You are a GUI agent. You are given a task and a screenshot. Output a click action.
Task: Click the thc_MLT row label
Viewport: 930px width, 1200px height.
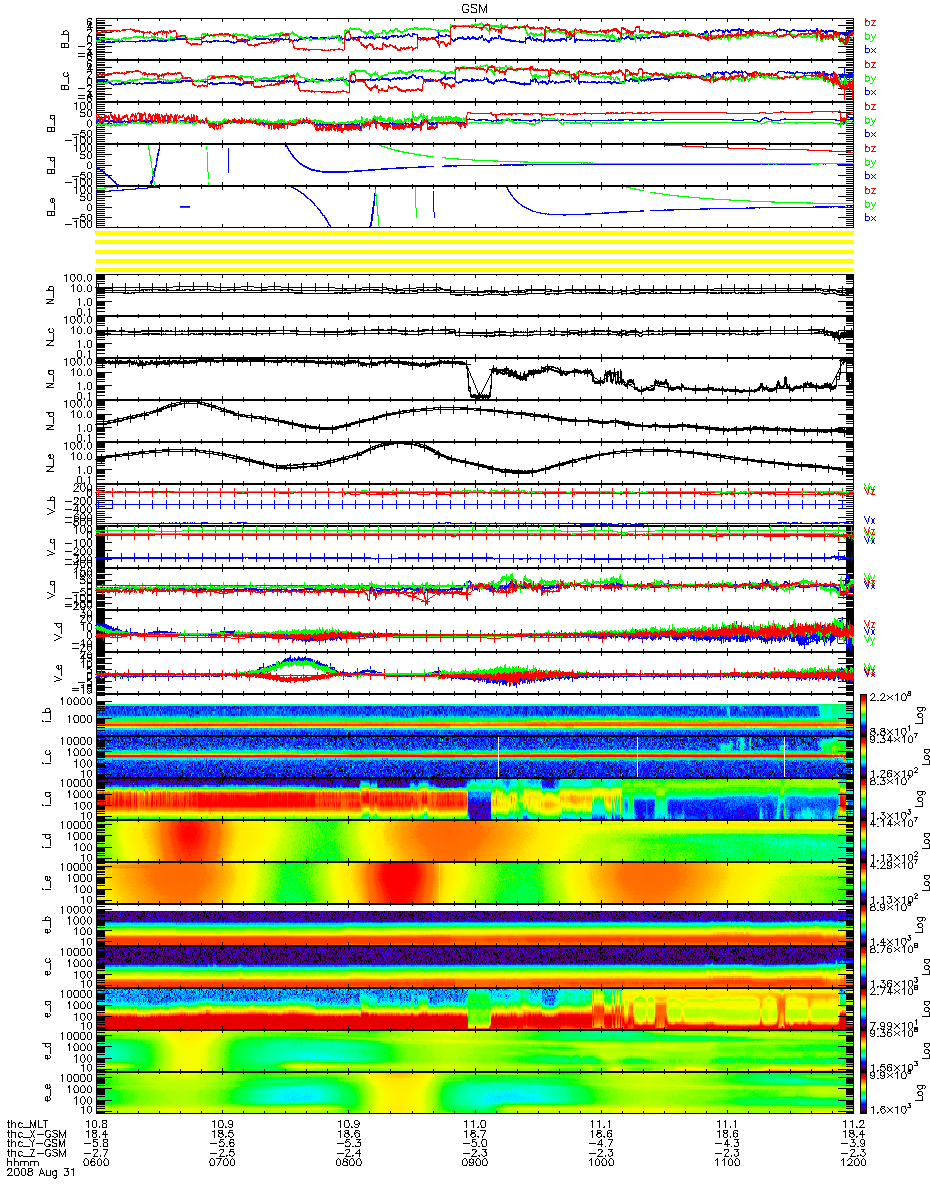click(28, 1124)
